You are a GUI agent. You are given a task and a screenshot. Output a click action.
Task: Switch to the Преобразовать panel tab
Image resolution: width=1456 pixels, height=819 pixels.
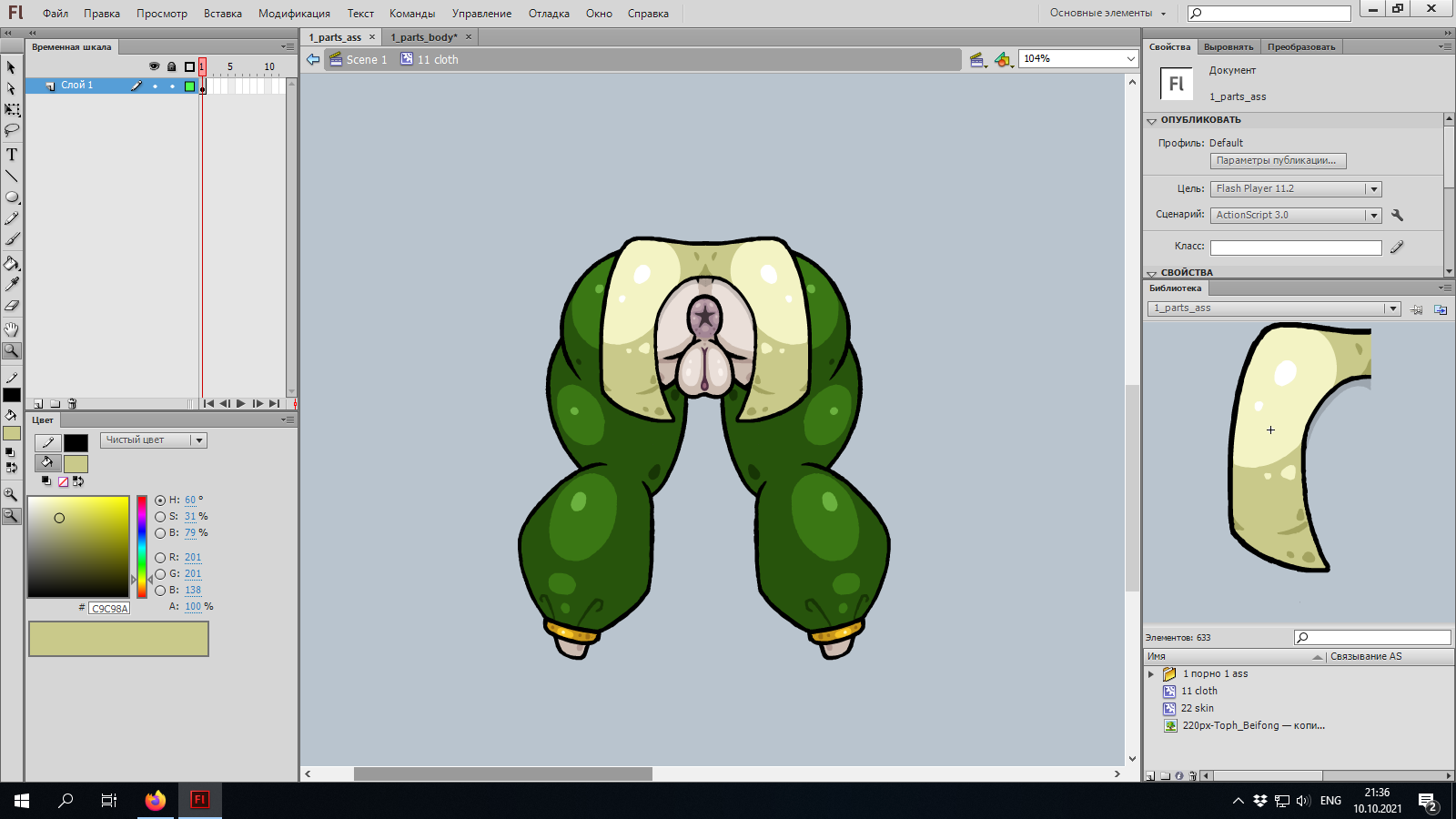(1301, 46)
